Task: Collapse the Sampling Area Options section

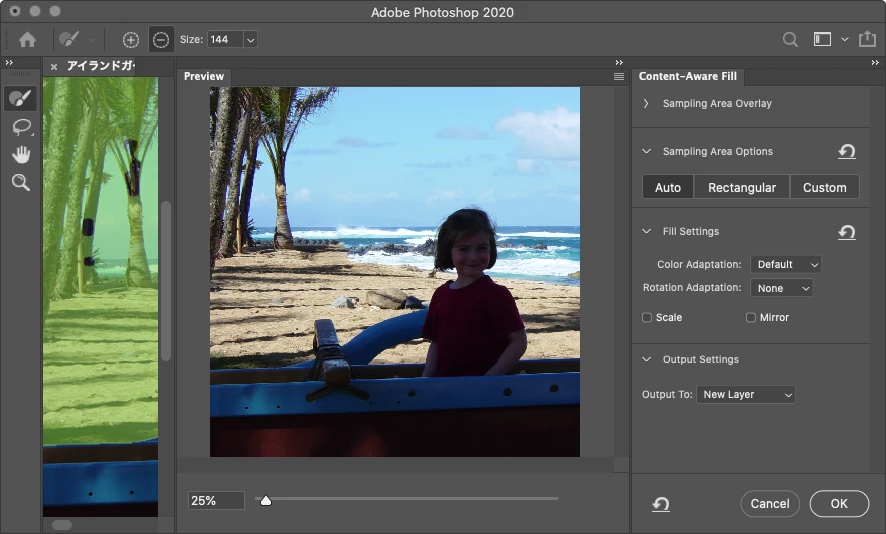Action: [646, 151]
